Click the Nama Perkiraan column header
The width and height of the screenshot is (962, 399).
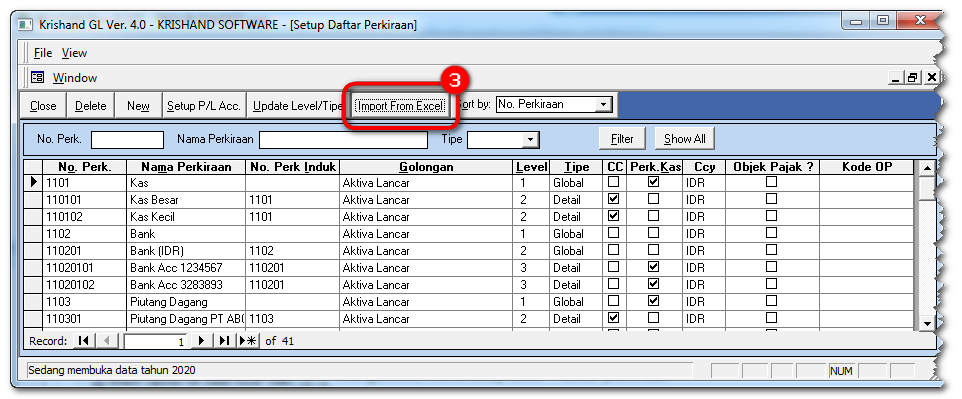coord(186,167)
